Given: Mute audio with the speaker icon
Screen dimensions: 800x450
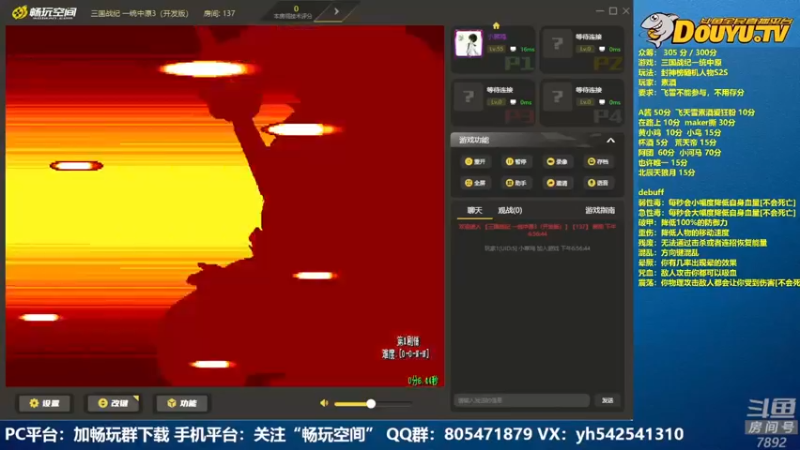Looking at the screenshot, I should (x=324, y=403).
